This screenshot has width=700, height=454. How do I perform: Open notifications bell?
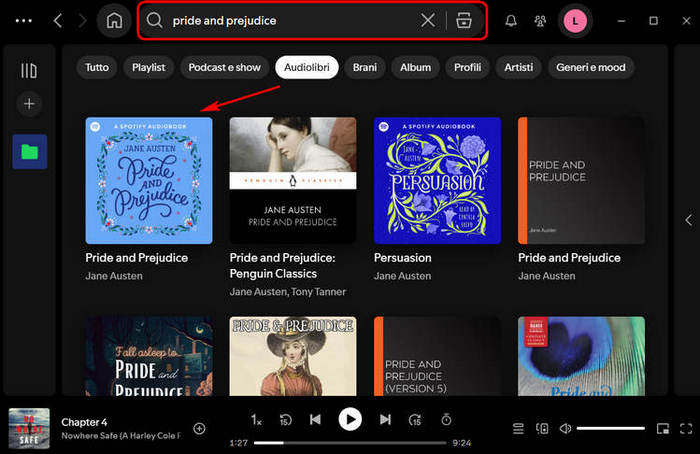[511, 21]
